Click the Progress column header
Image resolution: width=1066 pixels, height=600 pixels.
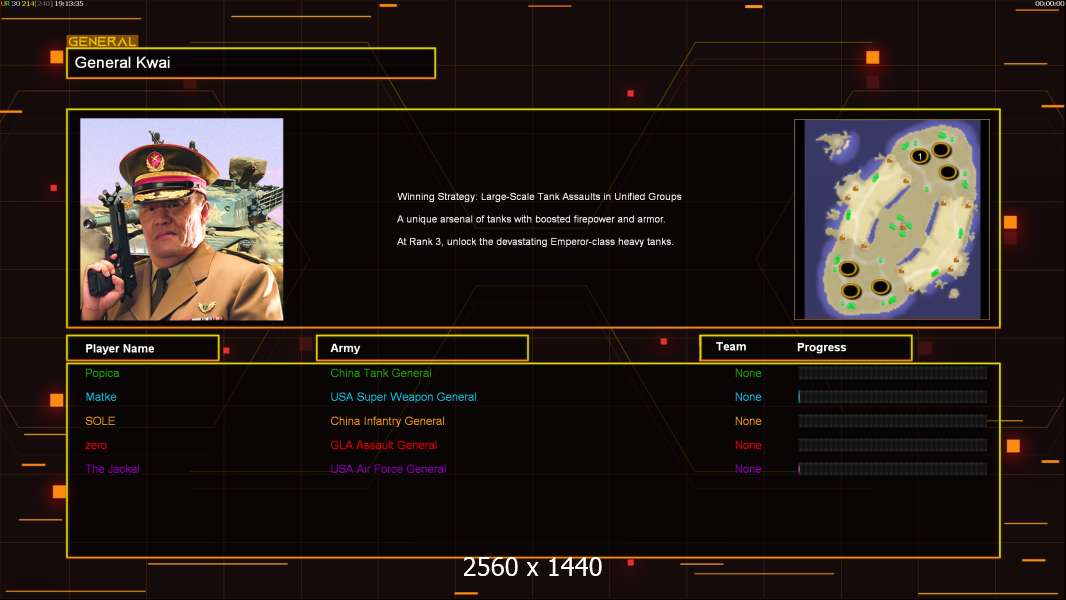[x=821, y=348]
